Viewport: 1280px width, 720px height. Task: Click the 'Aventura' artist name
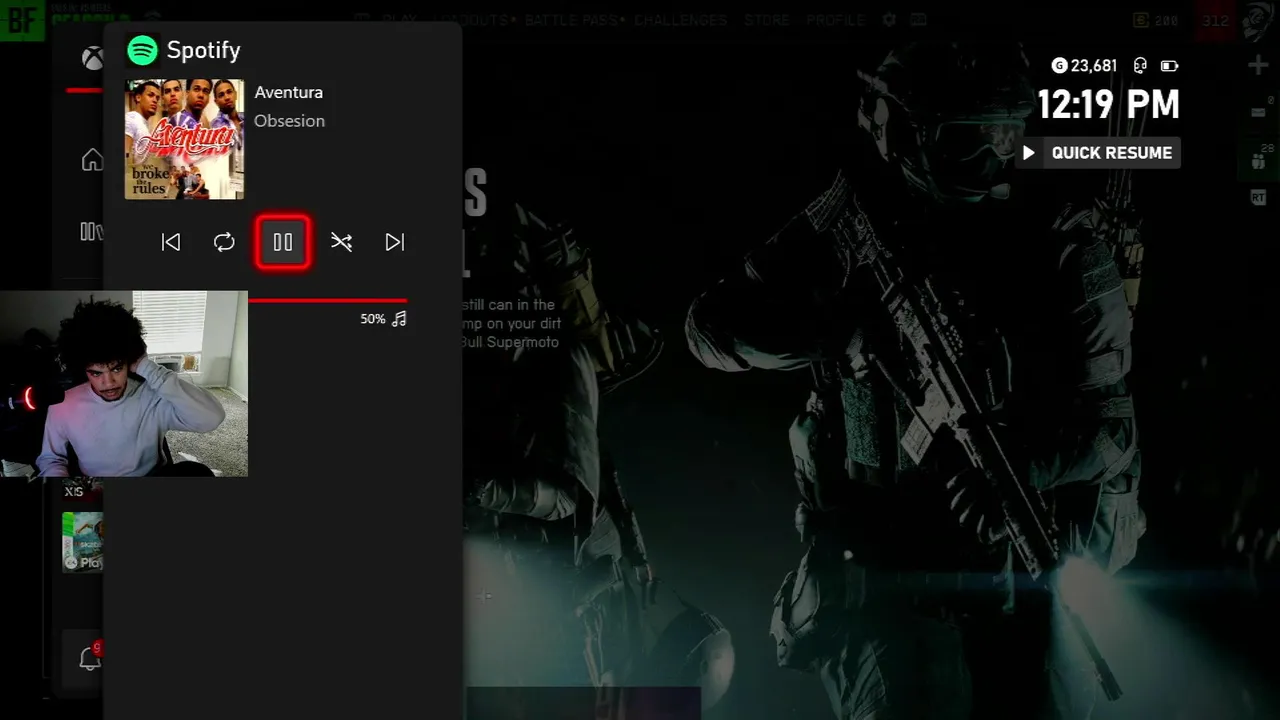tap(288, 92)
